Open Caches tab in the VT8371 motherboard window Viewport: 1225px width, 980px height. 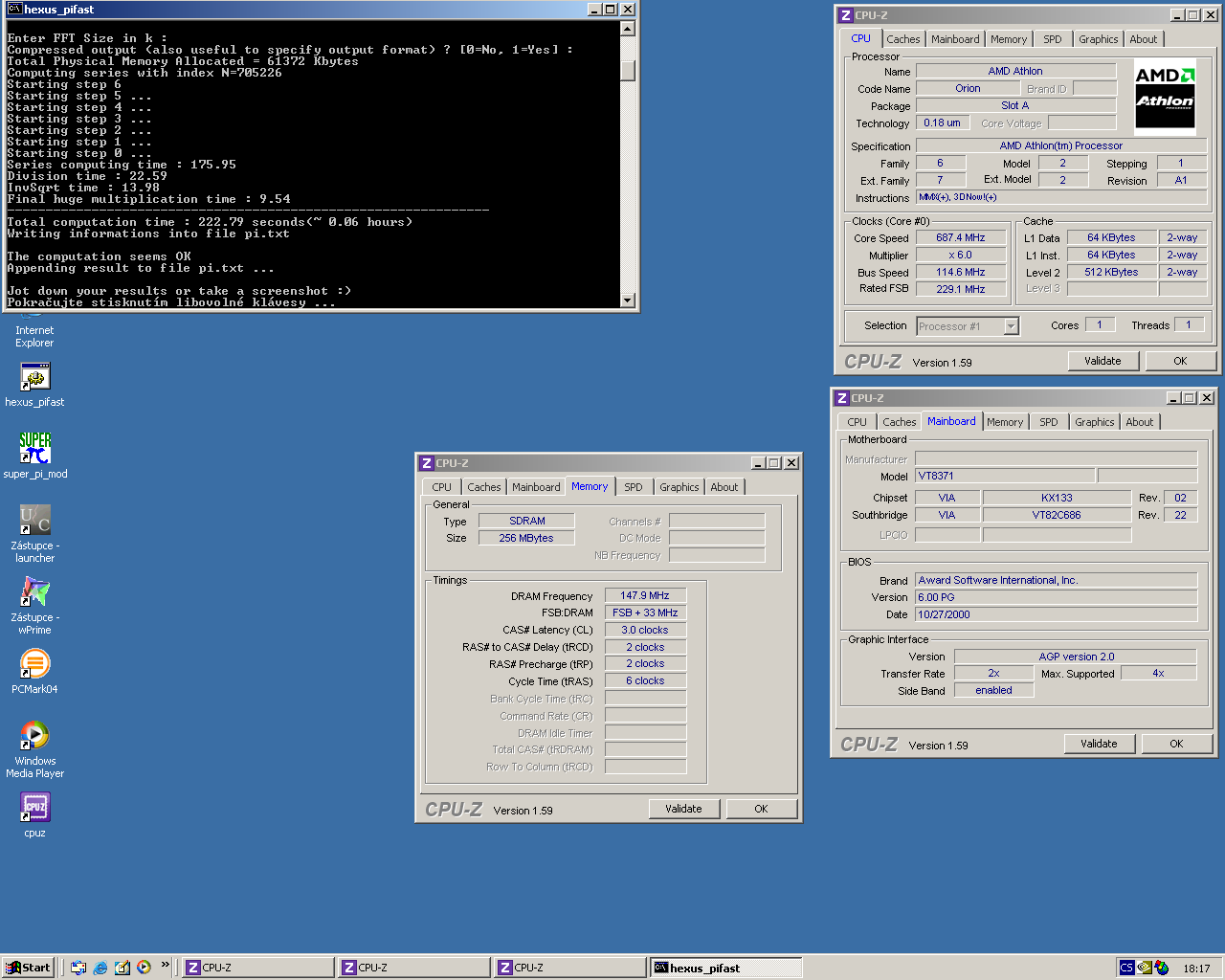point(899,422)
